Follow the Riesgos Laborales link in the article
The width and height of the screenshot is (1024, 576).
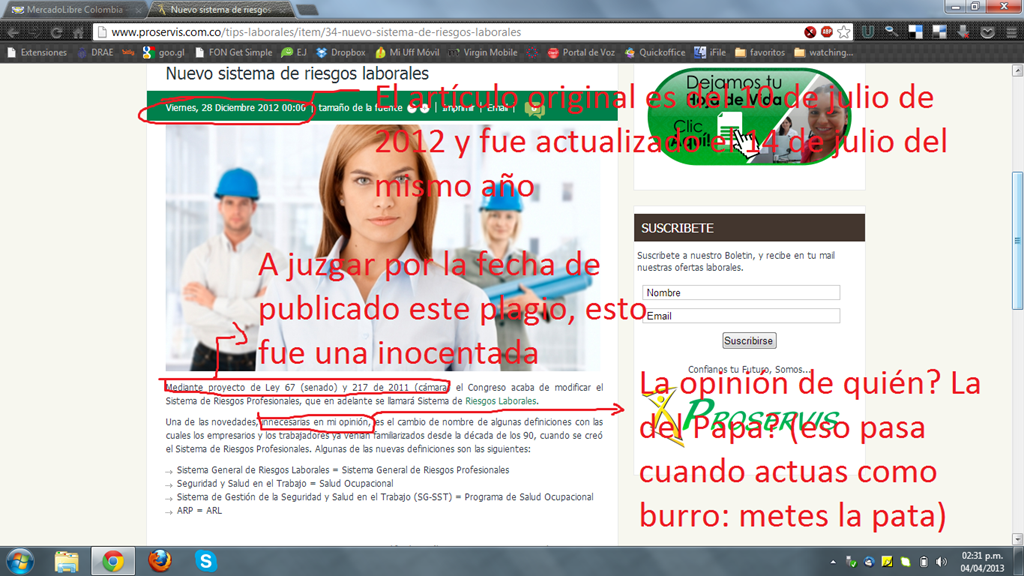pyautogui.click(x=501, y=401)
